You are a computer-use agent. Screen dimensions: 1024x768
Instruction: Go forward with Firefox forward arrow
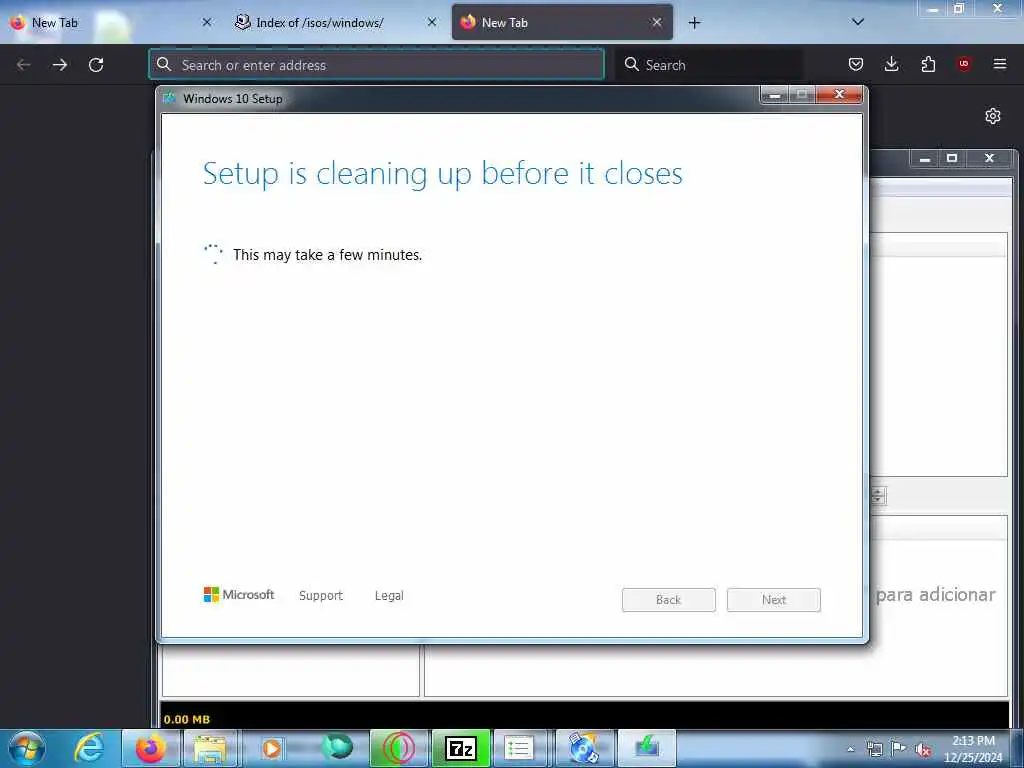(x=60, y=65)
